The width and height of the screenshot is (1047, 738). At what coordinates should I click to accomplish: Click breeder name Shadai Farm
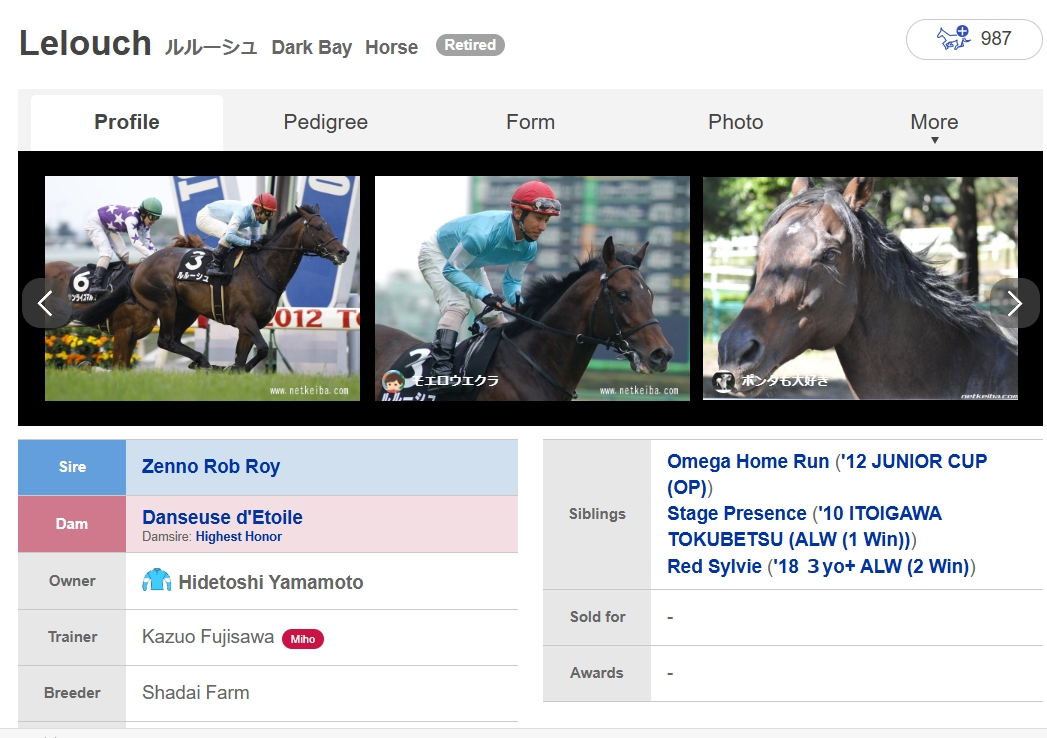click(196, 693)
